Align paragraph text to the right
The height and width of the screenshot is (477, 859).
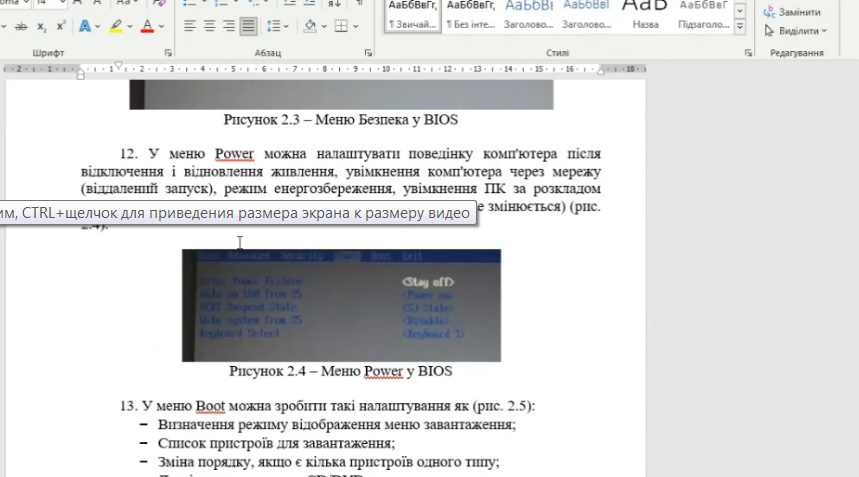(228, 26)
